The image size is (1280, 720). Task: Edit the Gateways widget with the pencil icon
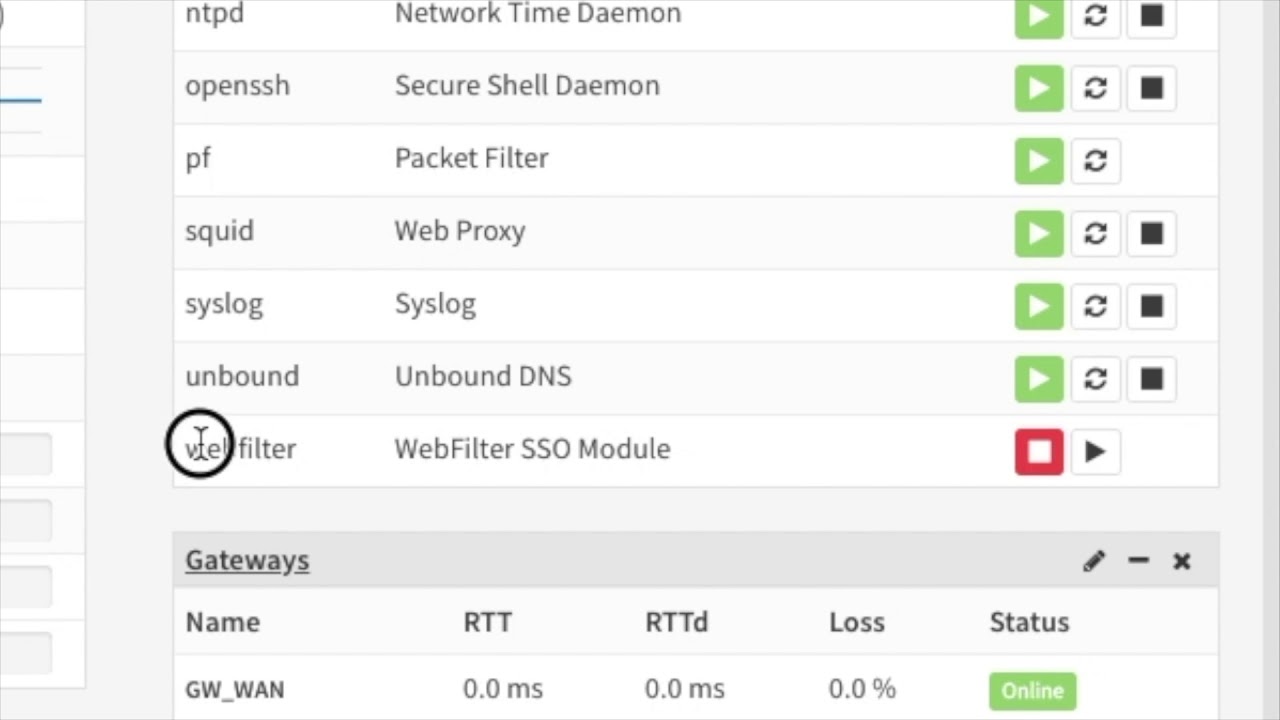pos(1093,561)
